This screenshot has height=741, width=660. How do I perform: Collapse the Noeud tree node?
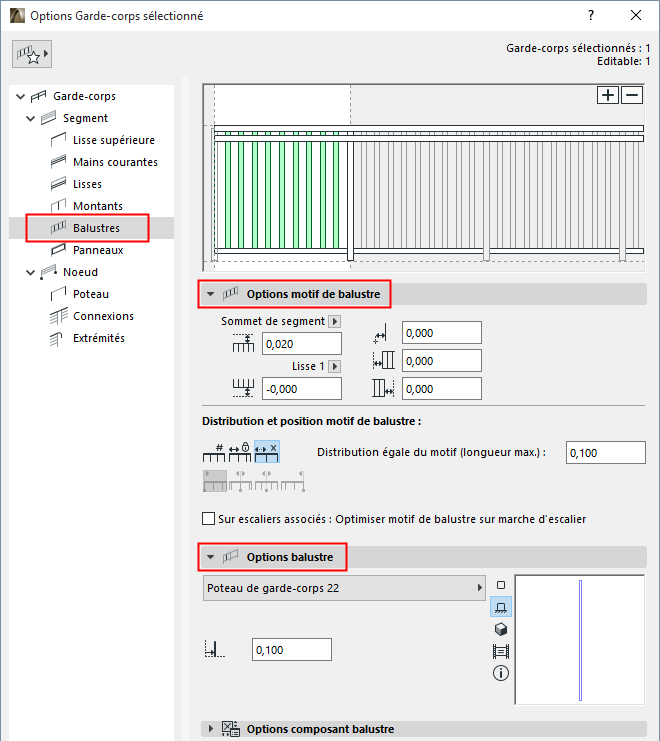click(x=30, y=272)
